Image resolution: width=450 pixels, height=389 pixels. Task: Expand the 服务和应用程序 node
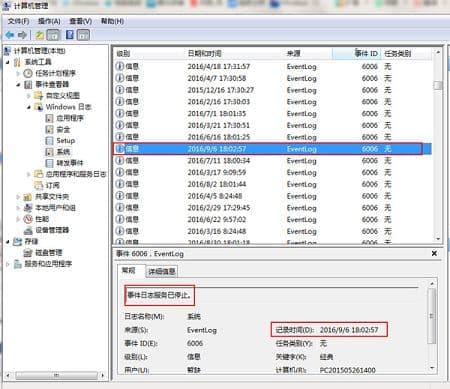[x=8, y=264]
